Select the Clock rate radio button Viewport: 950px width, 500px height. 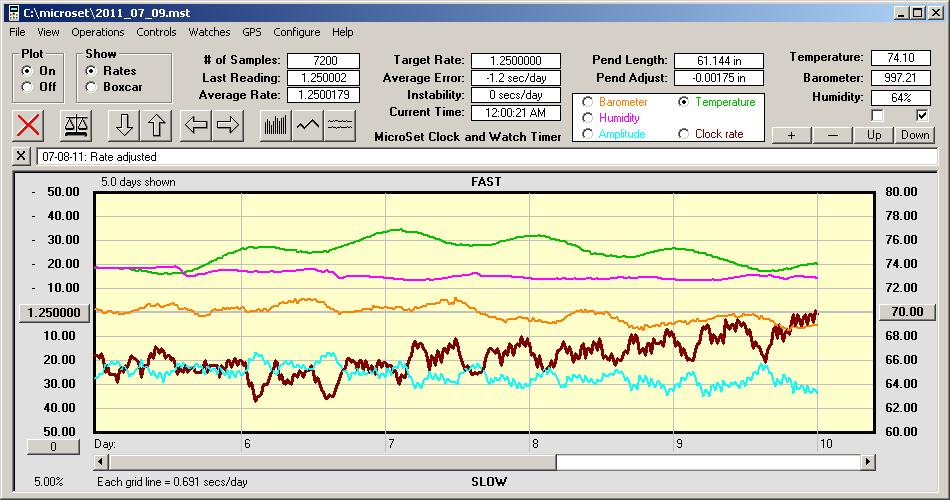coord(683,133)
